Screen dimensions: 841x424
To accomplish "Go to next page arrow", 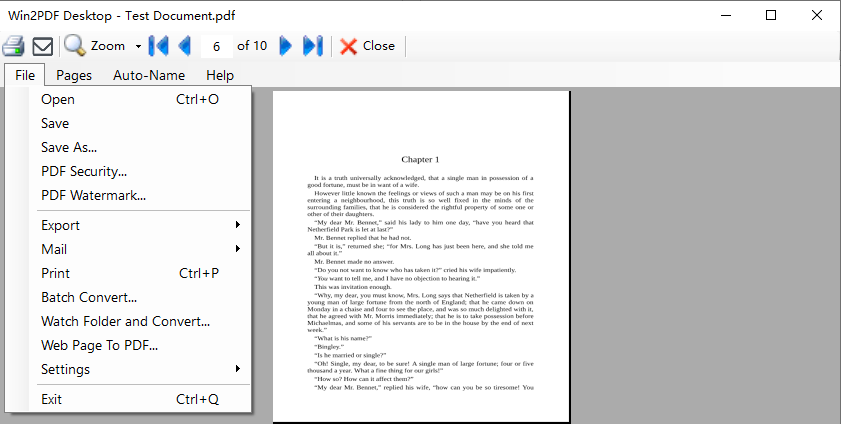I will click(286, 46).
